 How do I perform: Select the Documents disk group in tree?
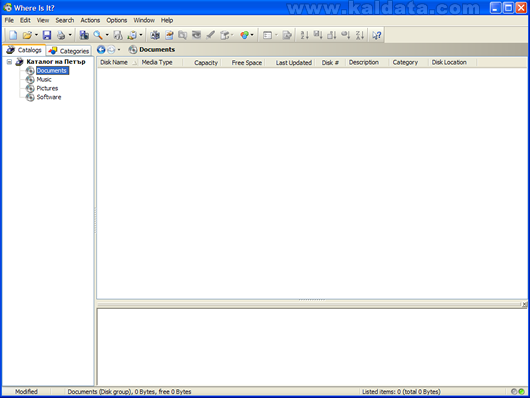click(52, 70)
